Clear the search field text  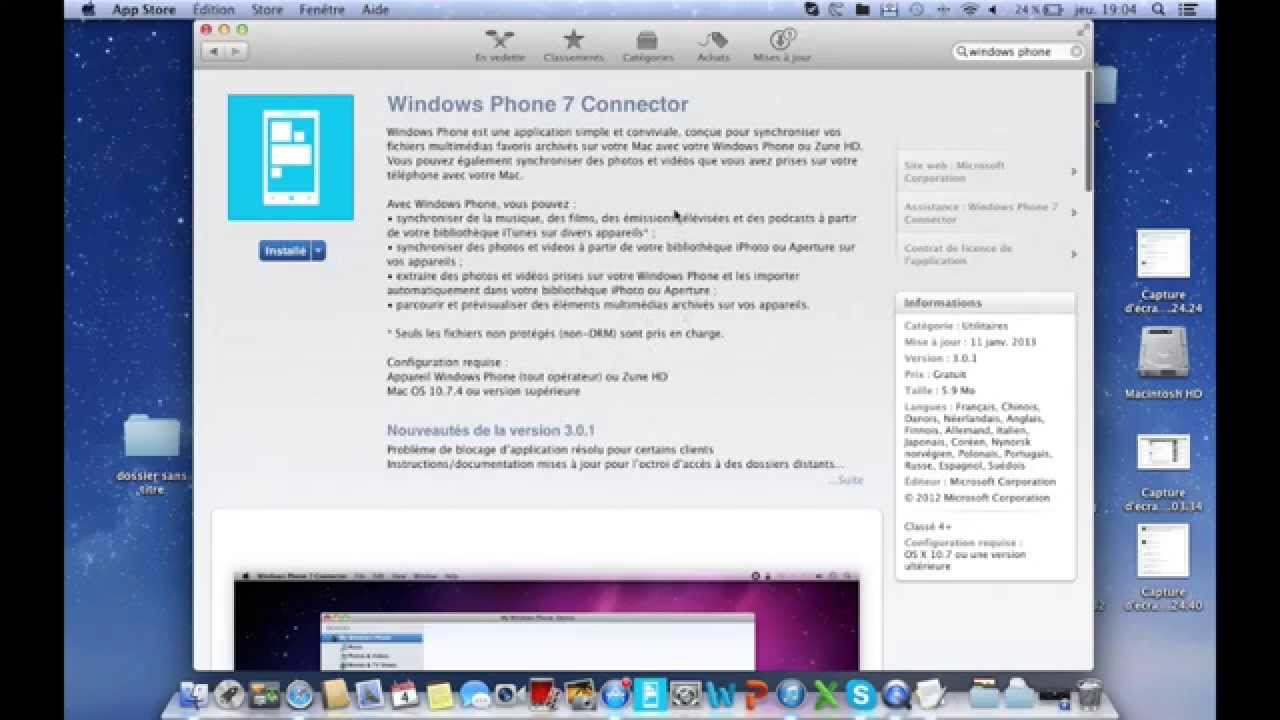point(1076,51)
